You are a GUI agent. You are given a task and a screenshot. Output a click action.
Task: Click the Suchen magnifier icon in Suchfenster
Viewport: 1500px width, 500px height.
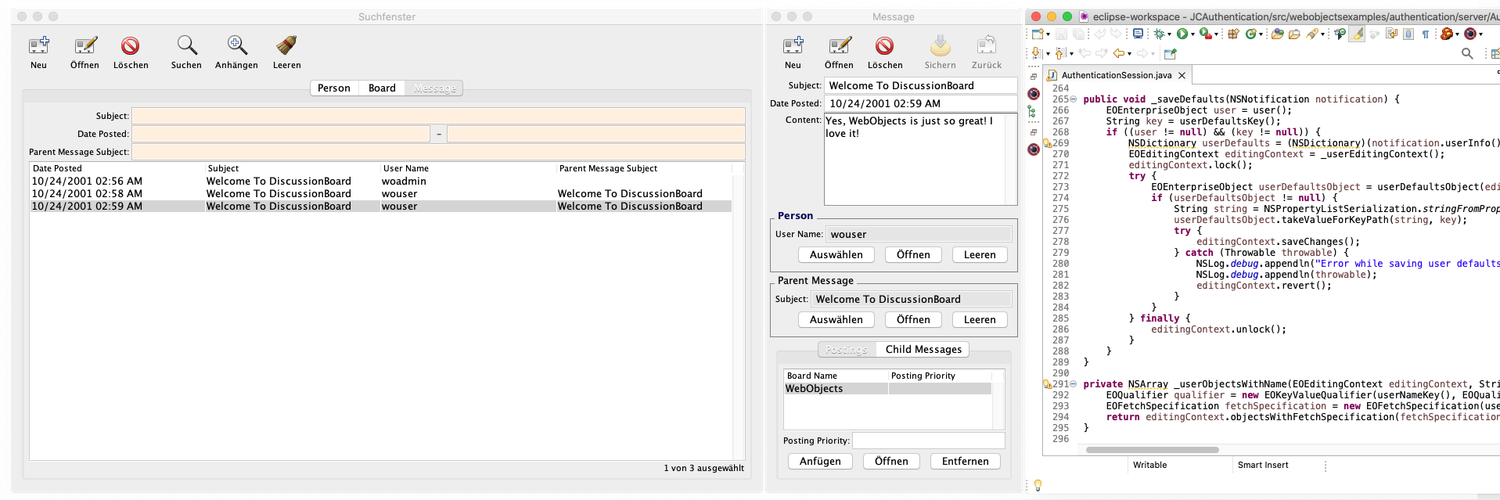[x=186, y=46]
